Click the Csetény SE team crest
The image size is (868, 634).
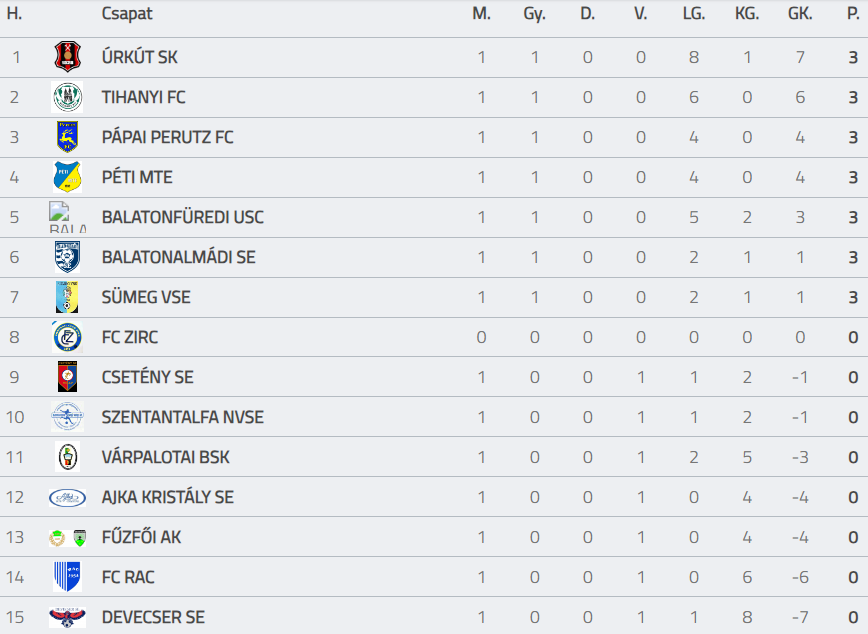[68, 377]
